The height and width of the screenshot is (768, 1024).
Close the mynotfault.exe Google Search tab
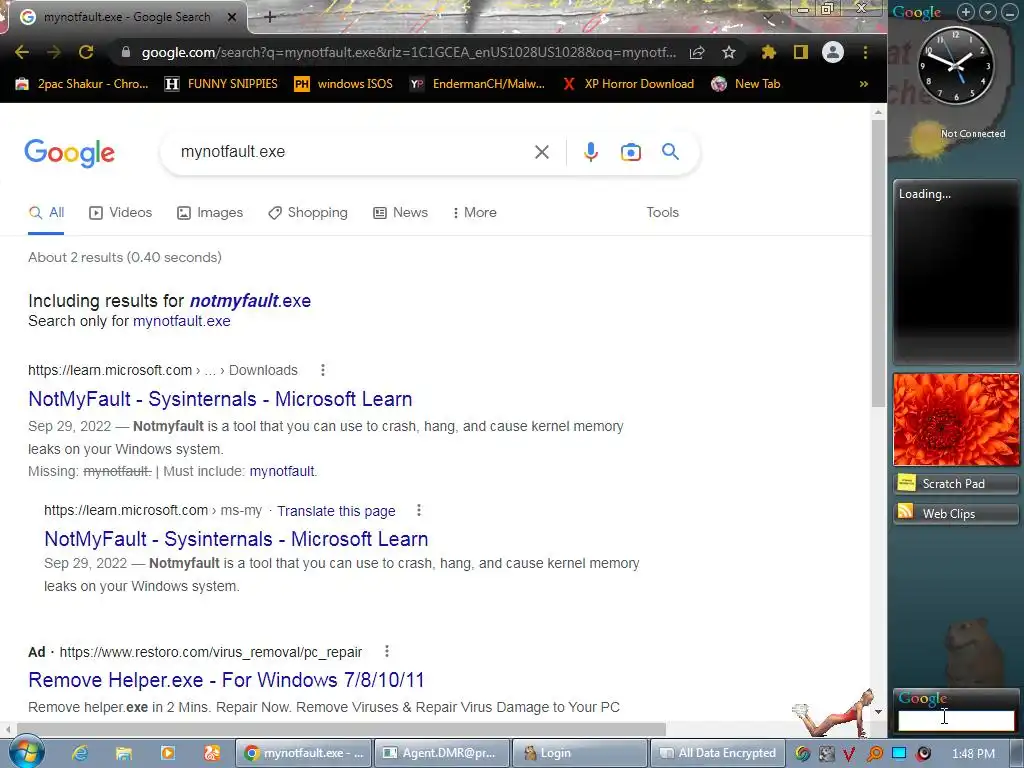(232, 17)
